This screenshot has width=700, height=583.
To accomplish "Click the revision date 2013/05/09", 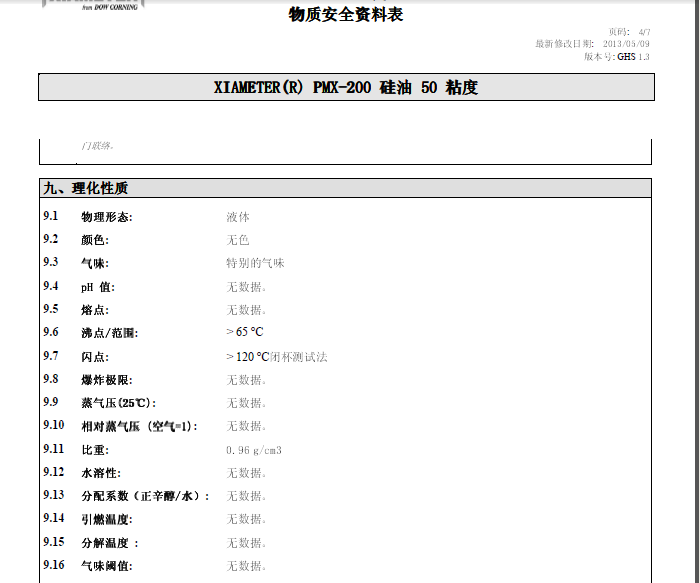I will point(626,44).
